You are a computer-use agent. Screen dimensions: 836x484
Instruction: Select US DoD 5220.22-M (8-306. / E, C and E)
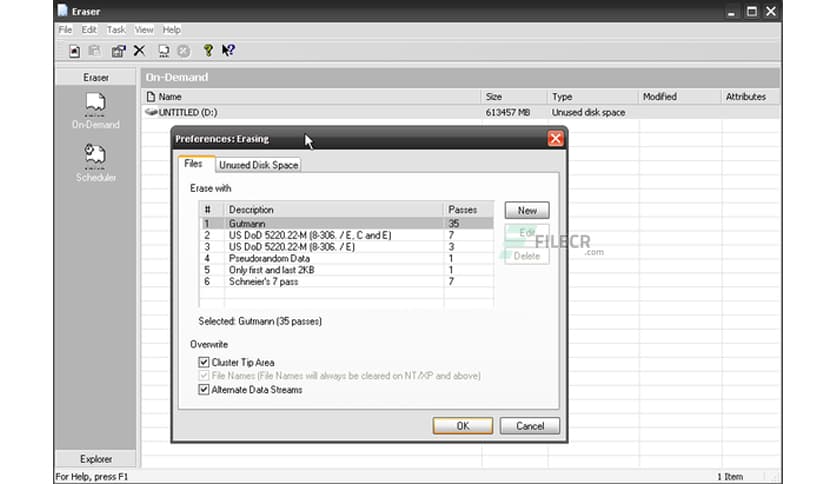347,235
